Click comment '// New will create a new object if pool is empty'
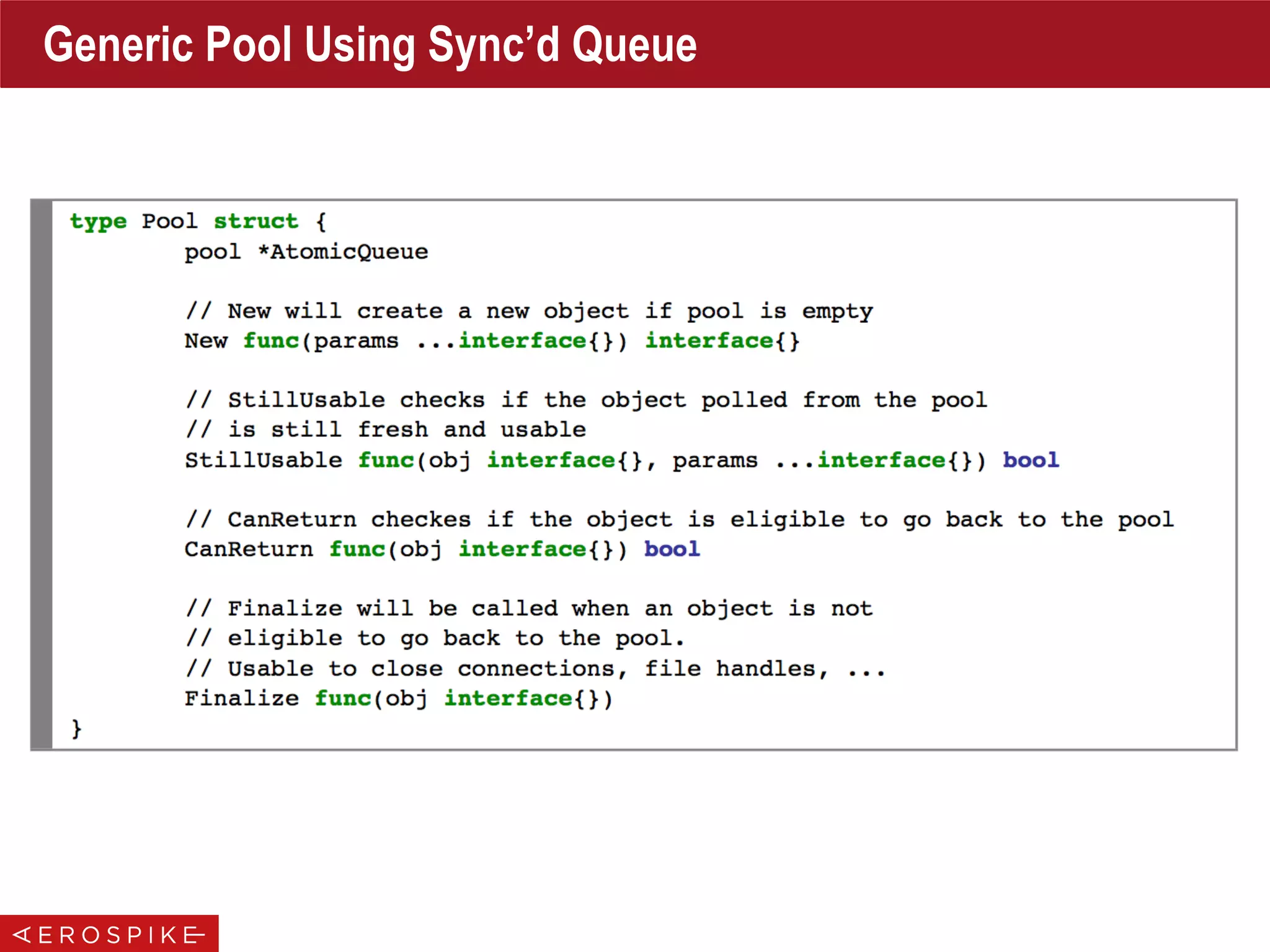 (x=529, y=311)
